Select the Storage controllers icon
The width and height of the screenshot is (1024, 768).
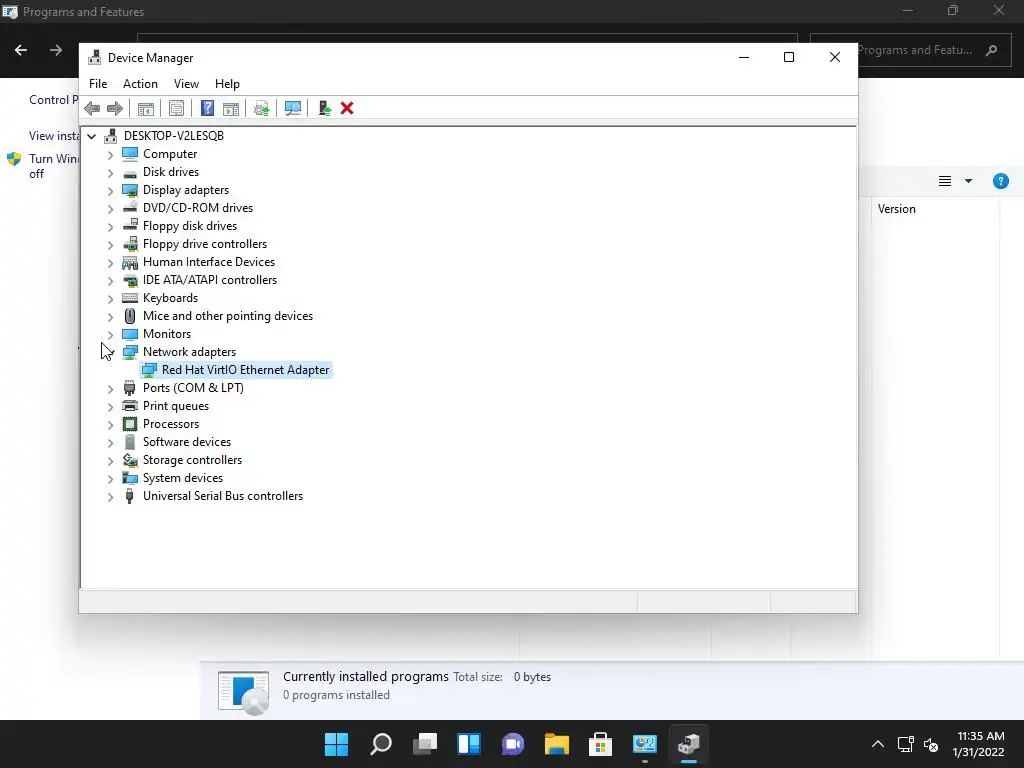[x=130, y=460]
